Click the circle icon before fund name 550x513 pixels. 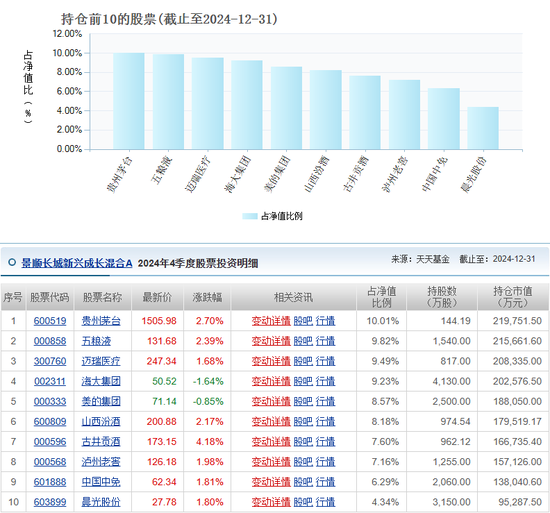point(12,262)
